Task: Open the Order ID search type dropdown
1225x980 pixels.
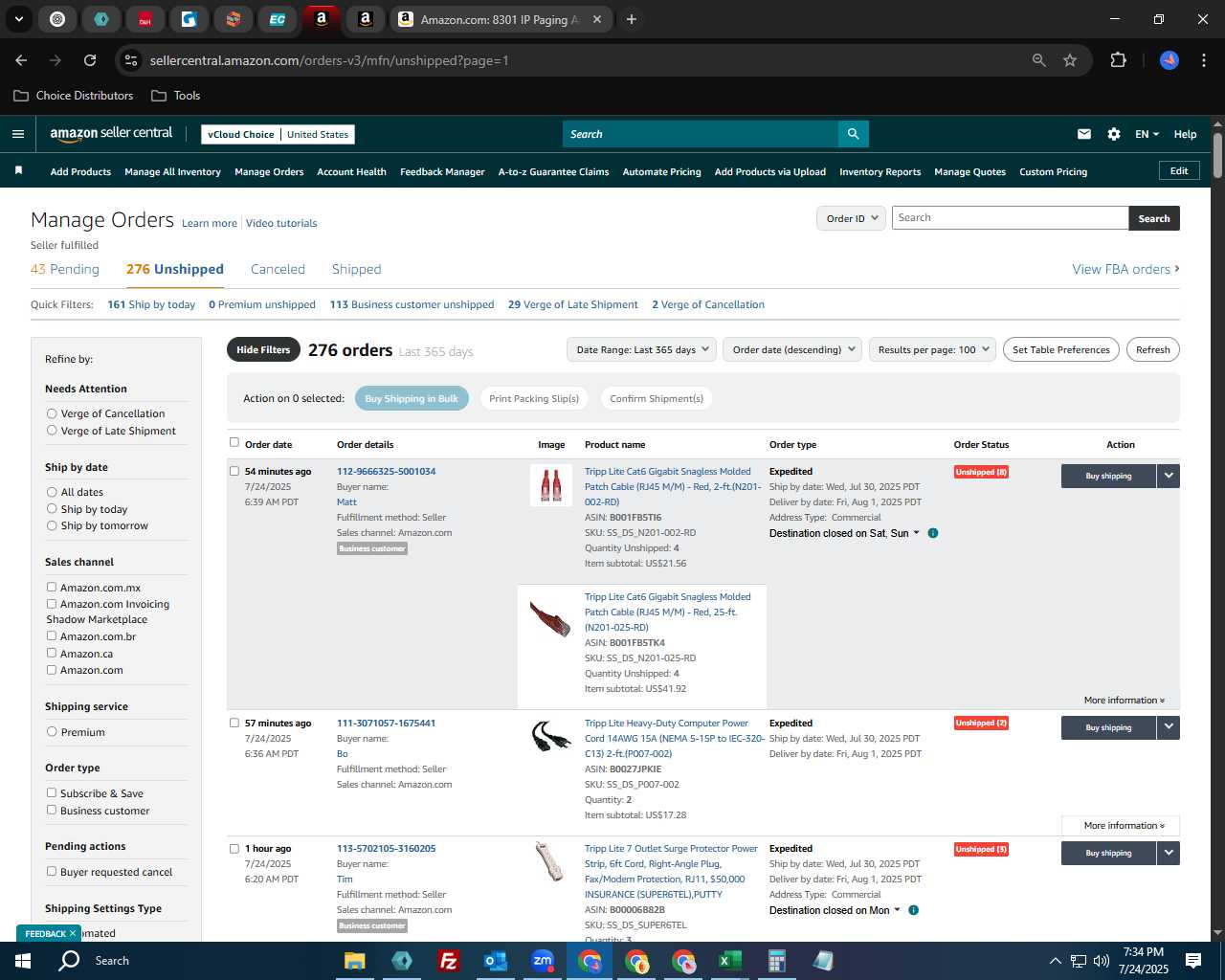Action: (851, 218)
